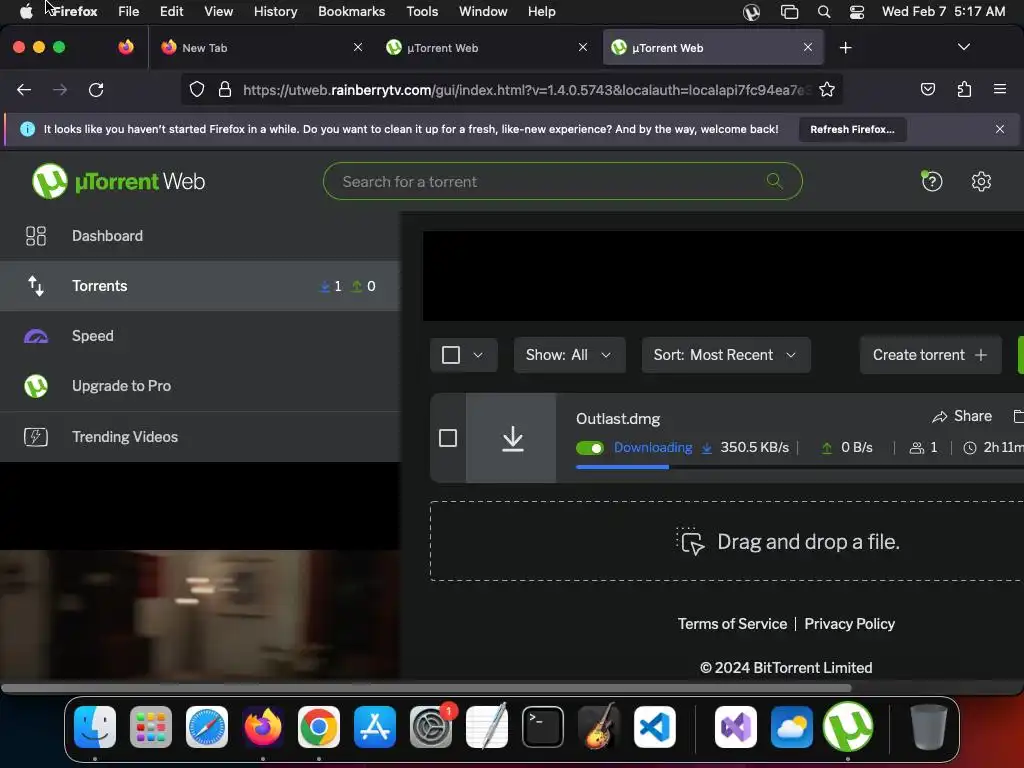Open Trending Videos in the sidebar

tap(200, 437)
